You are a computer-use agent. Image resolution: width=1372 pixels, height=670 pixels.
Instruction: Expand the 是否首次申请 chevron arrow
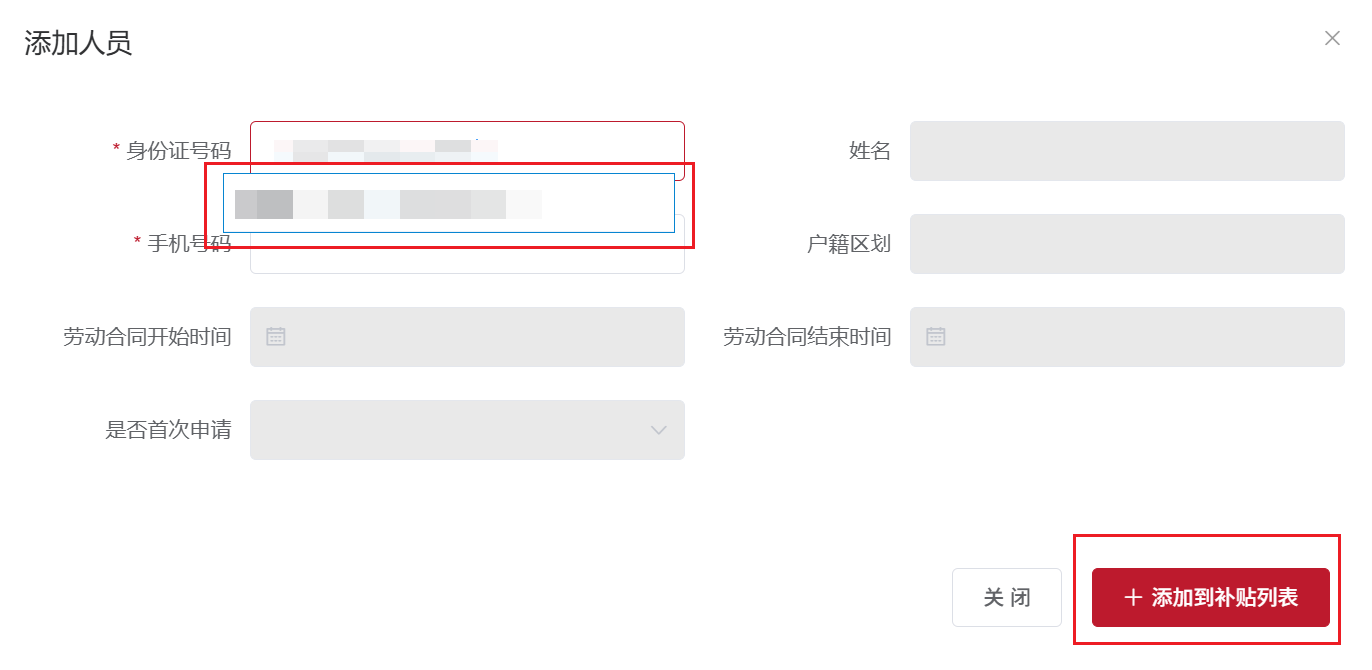[x=658, y=430]
